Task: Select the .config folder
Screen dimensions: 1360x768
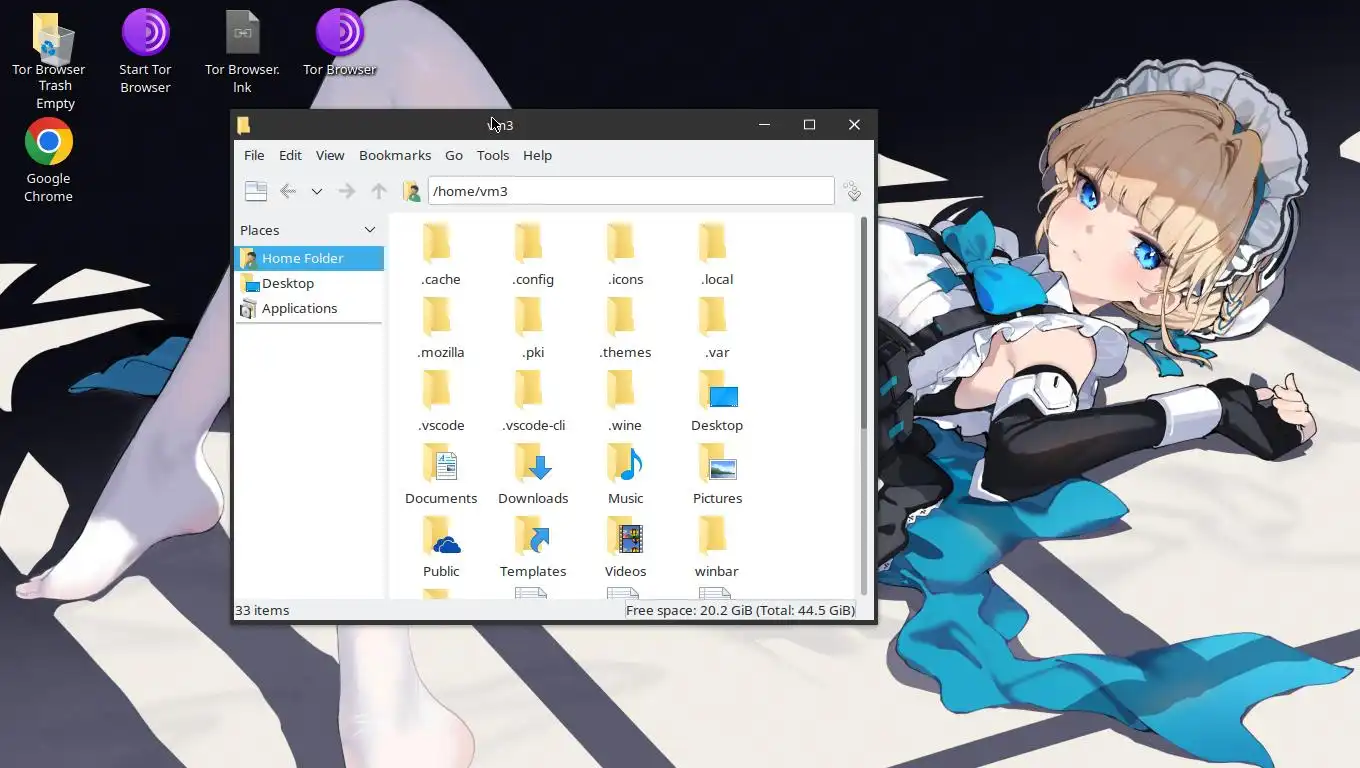Action: [x=533, y=255]
